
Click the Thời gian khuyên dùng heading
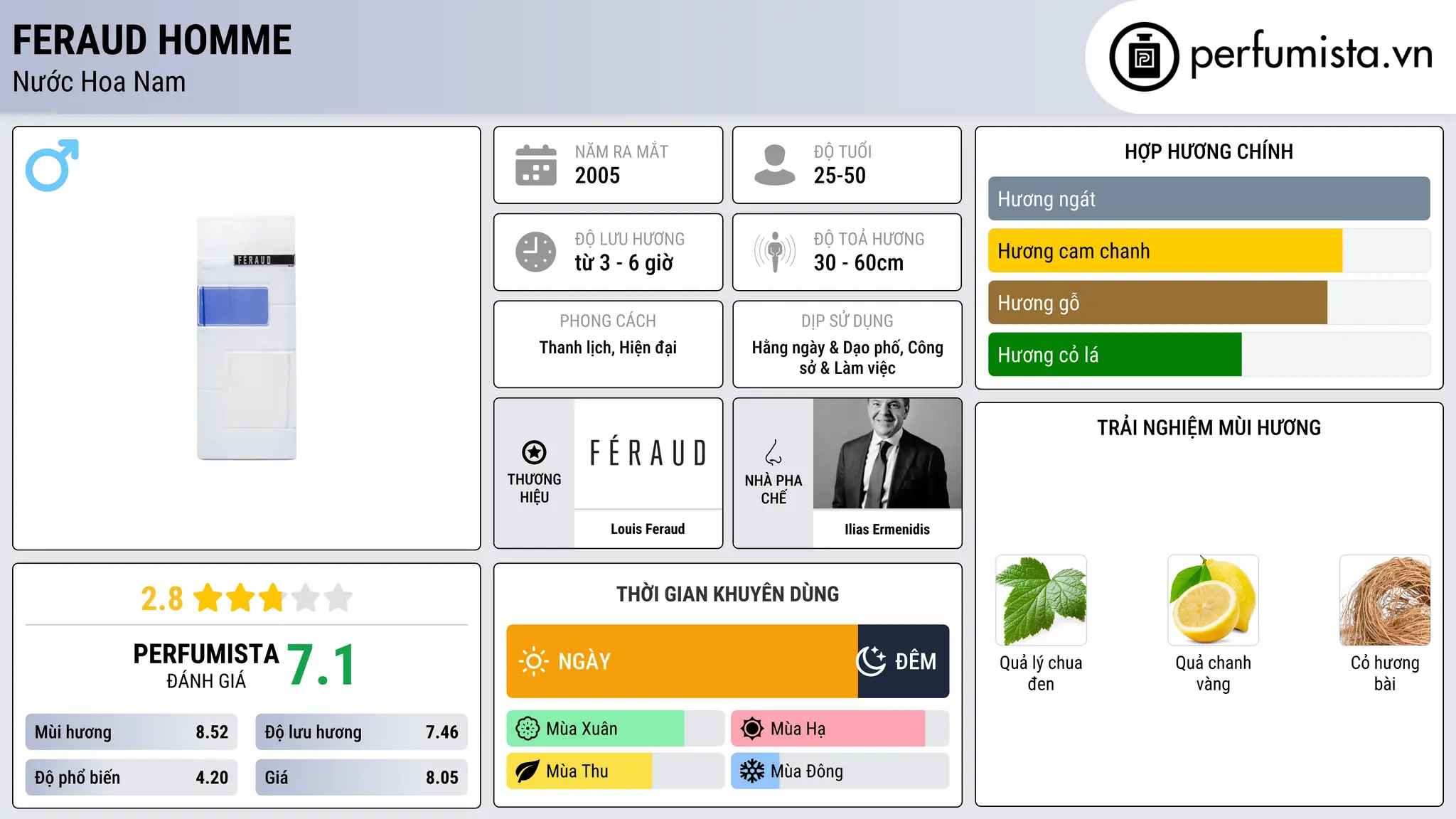[727, 594]
